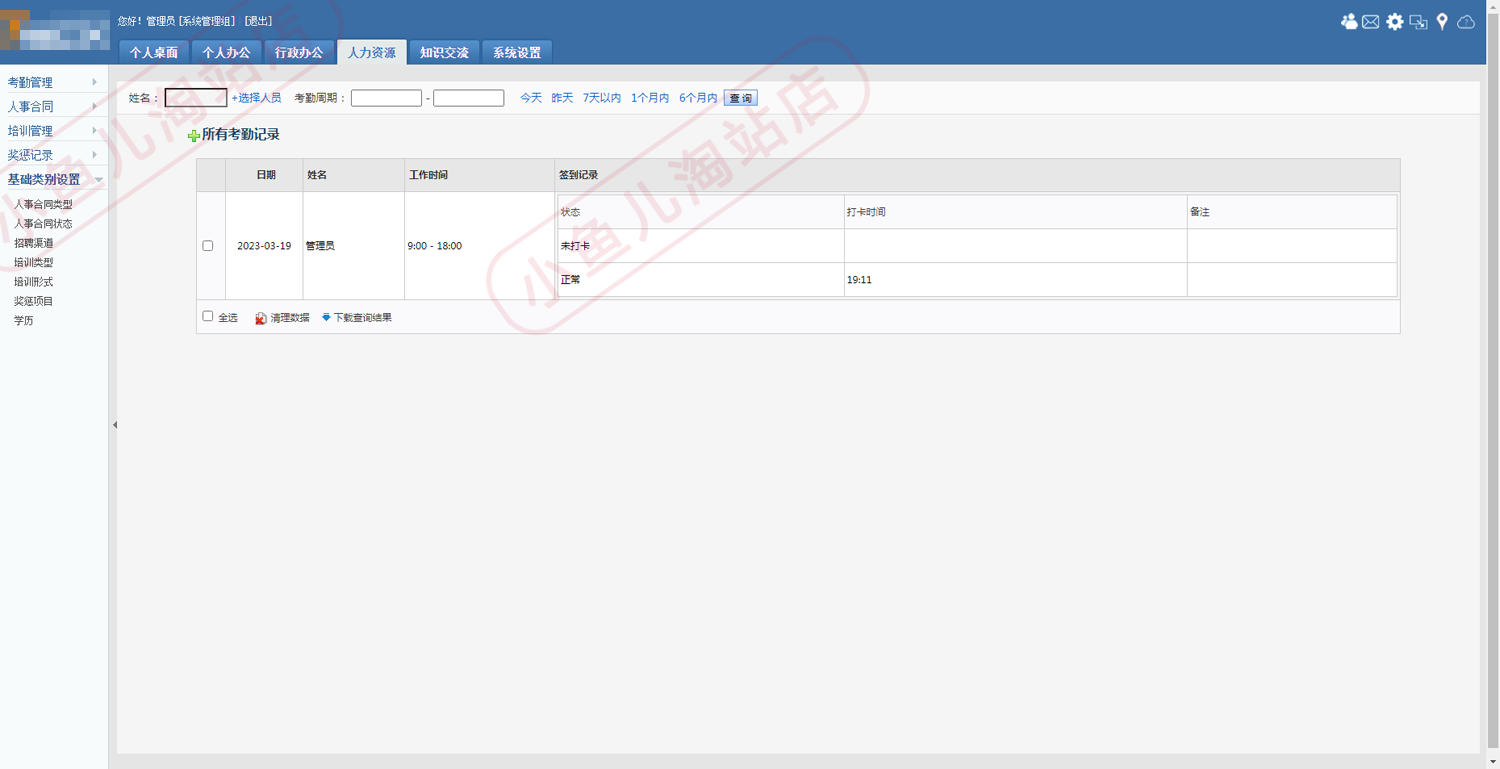The height and width of the screenshot is (769, 1500).
Task: Click the red 清理数据 icon
Action: pos(260,318)
